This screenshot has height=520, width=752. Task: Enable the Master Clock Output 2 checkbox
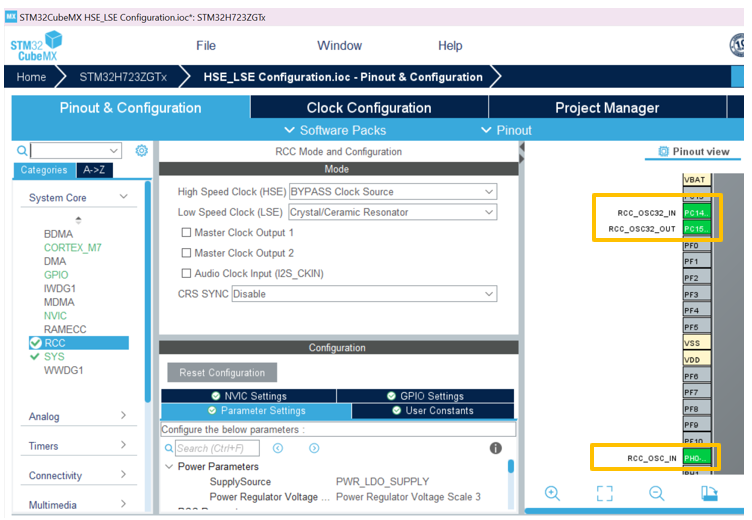[186, 253]
